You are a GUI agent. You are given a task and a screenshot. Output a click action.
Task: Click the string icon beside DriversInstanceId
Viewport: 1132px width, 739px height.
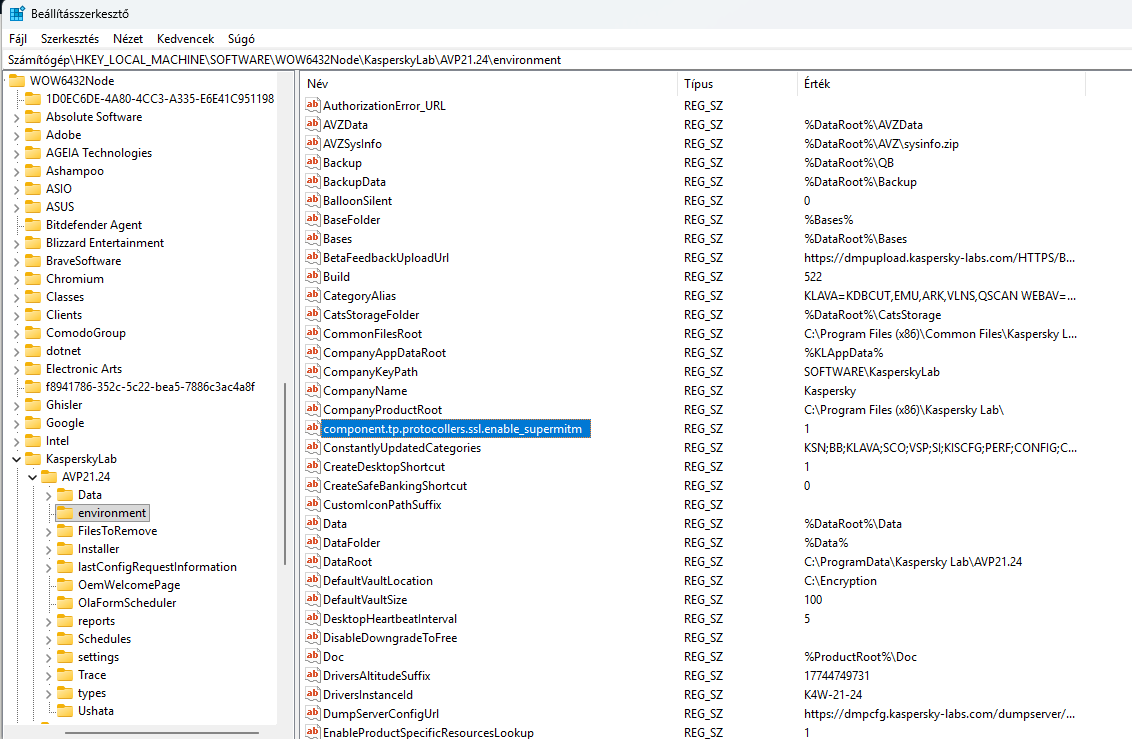tap(313, 694)
